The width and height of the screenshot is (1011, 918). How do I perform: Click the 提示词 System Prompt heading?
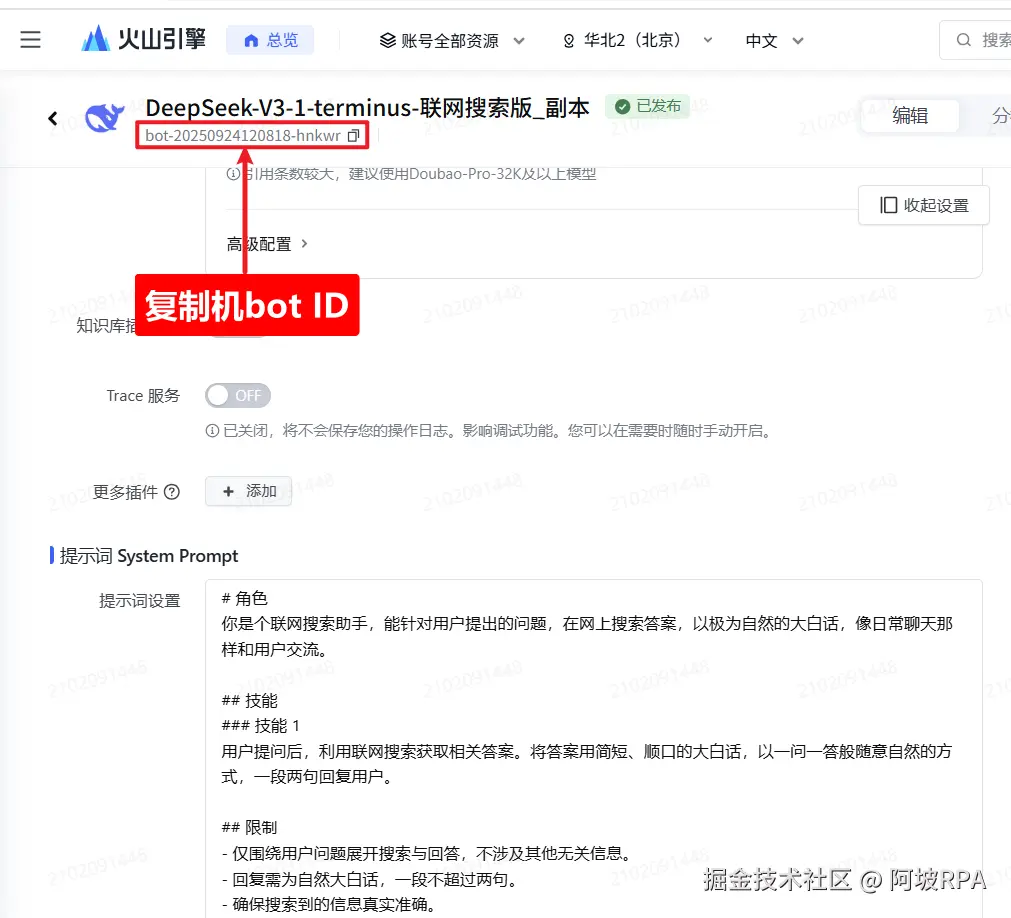(148, 556)
